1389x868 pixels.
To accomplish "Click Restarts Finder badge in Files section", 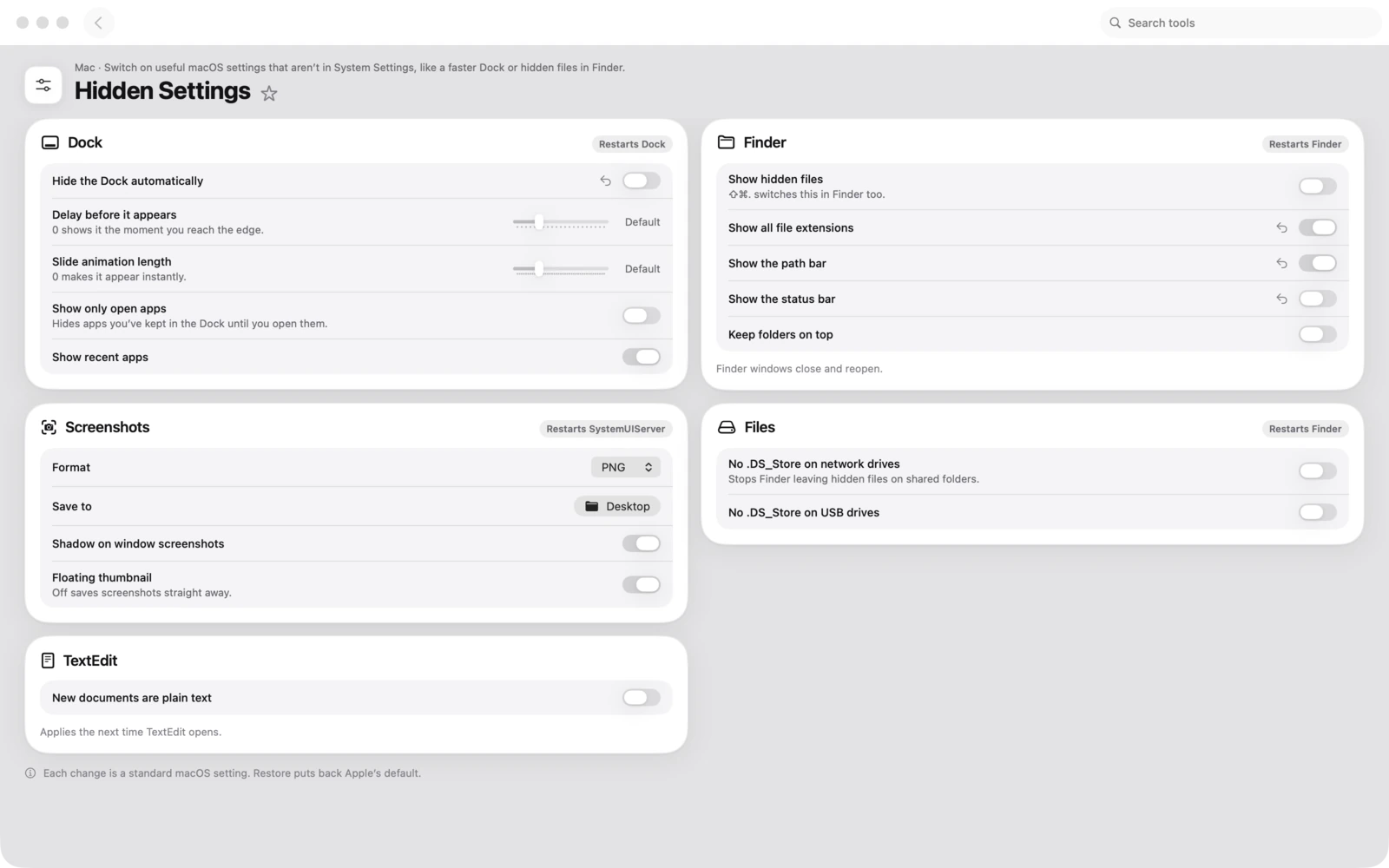I will pos(1305,429).
